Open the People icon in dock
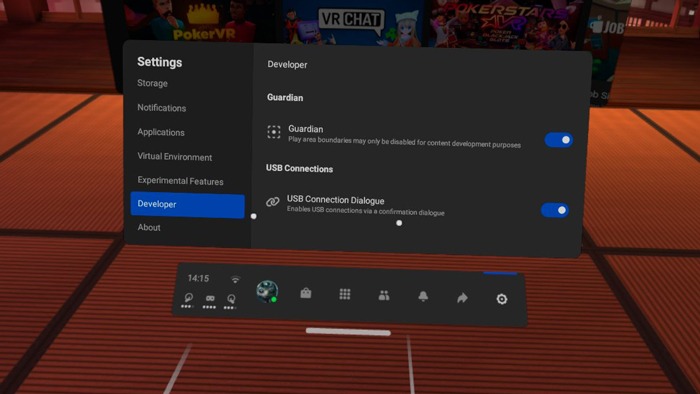The width and height of the screenshot is (700, 394). tap(384, 295)
